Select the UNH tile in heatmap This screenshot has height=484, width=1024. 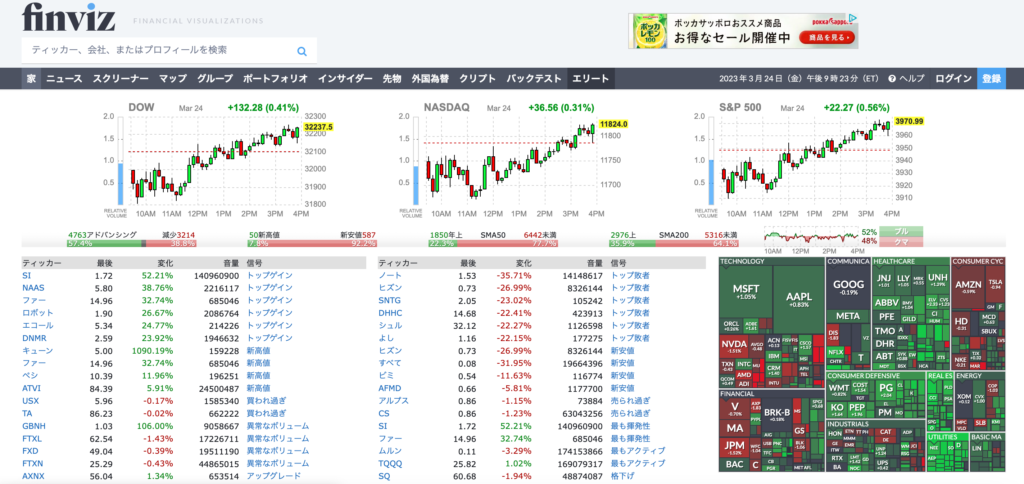(x=937, y=279)
